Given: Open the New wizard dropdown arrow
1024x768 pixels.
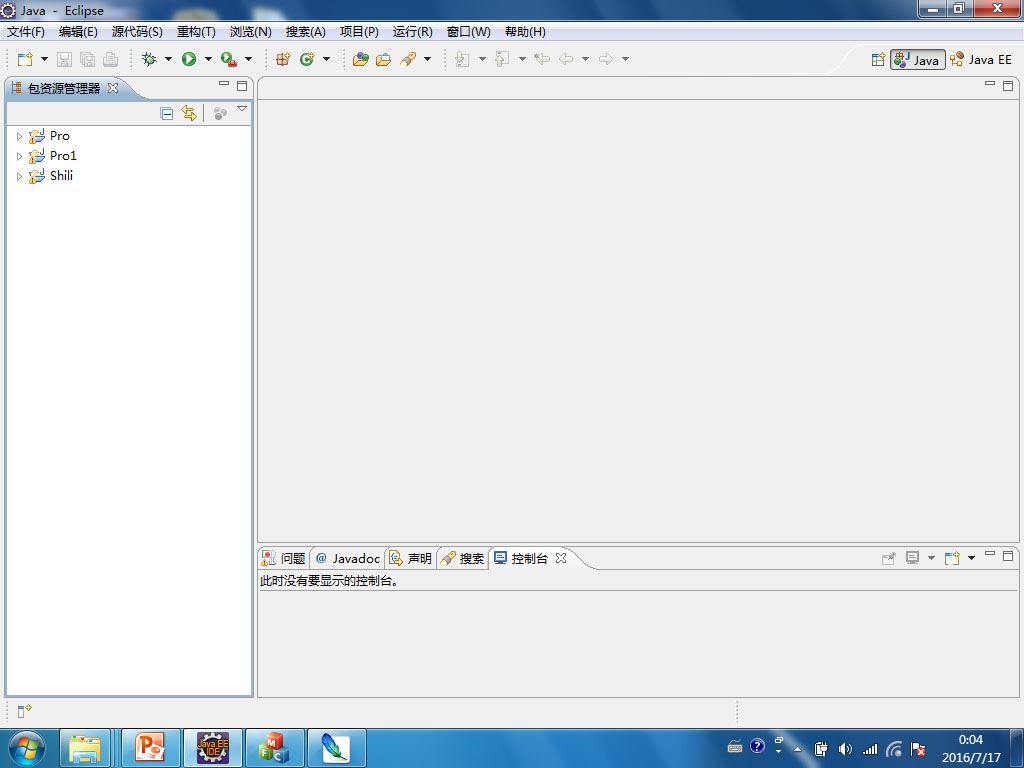Looking at the screenshot, I should point(44,59).
